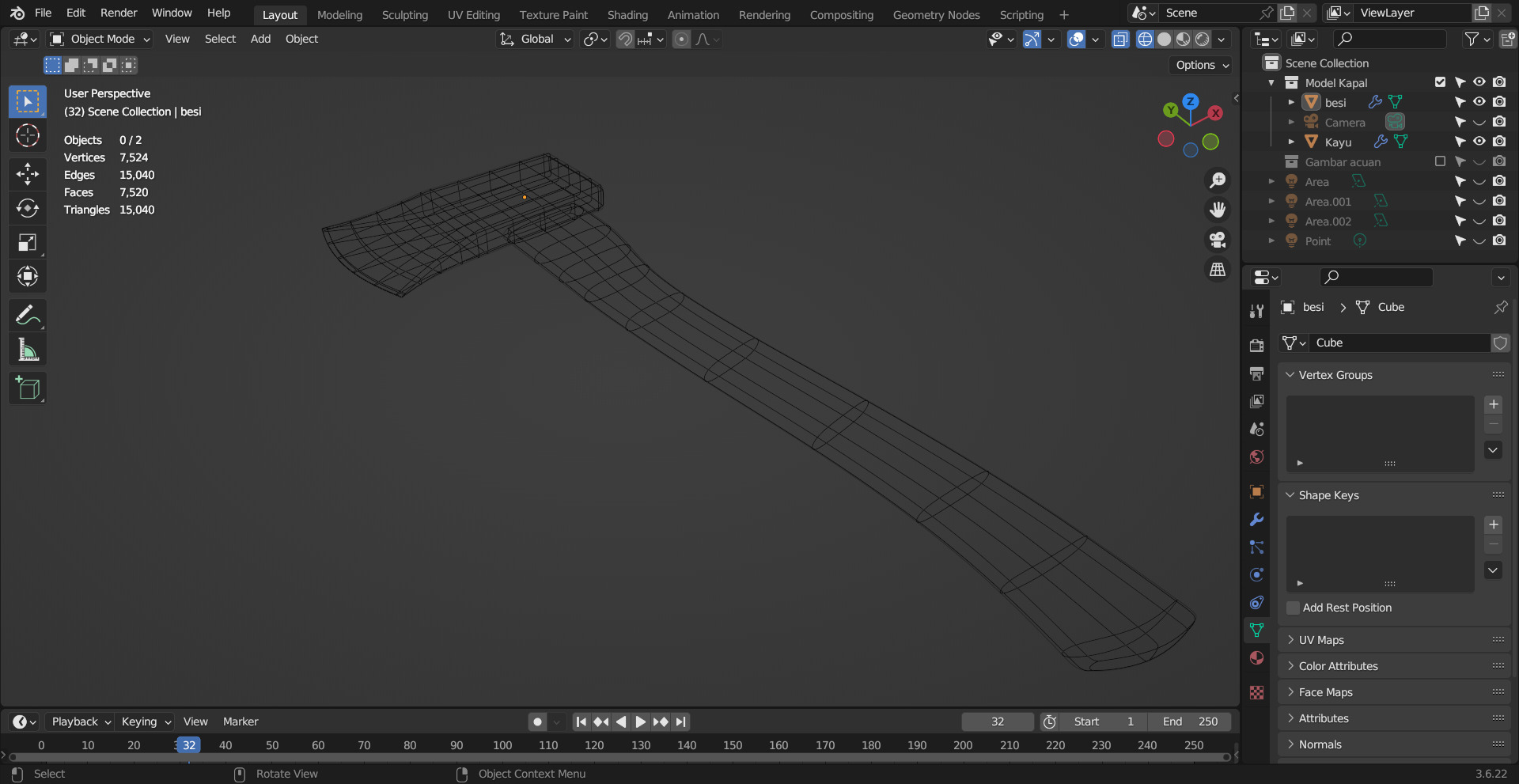Screen dimensions: 1519x784
Task: Switch to the Modeling workspace tab
Action: coord(339,14)
